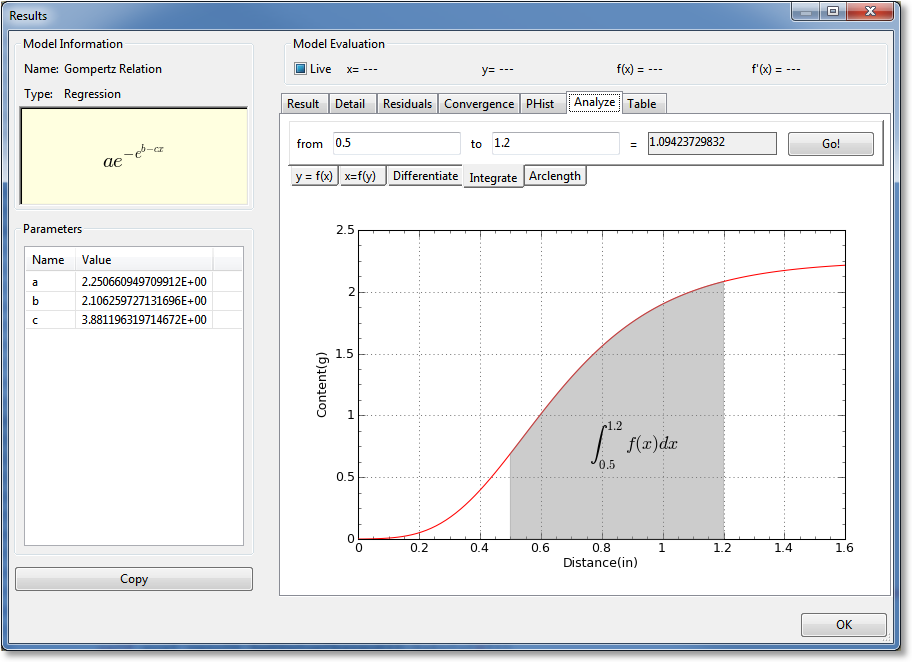
Task: Click the f'(x) = --- readout
Action: click(776, 69)
